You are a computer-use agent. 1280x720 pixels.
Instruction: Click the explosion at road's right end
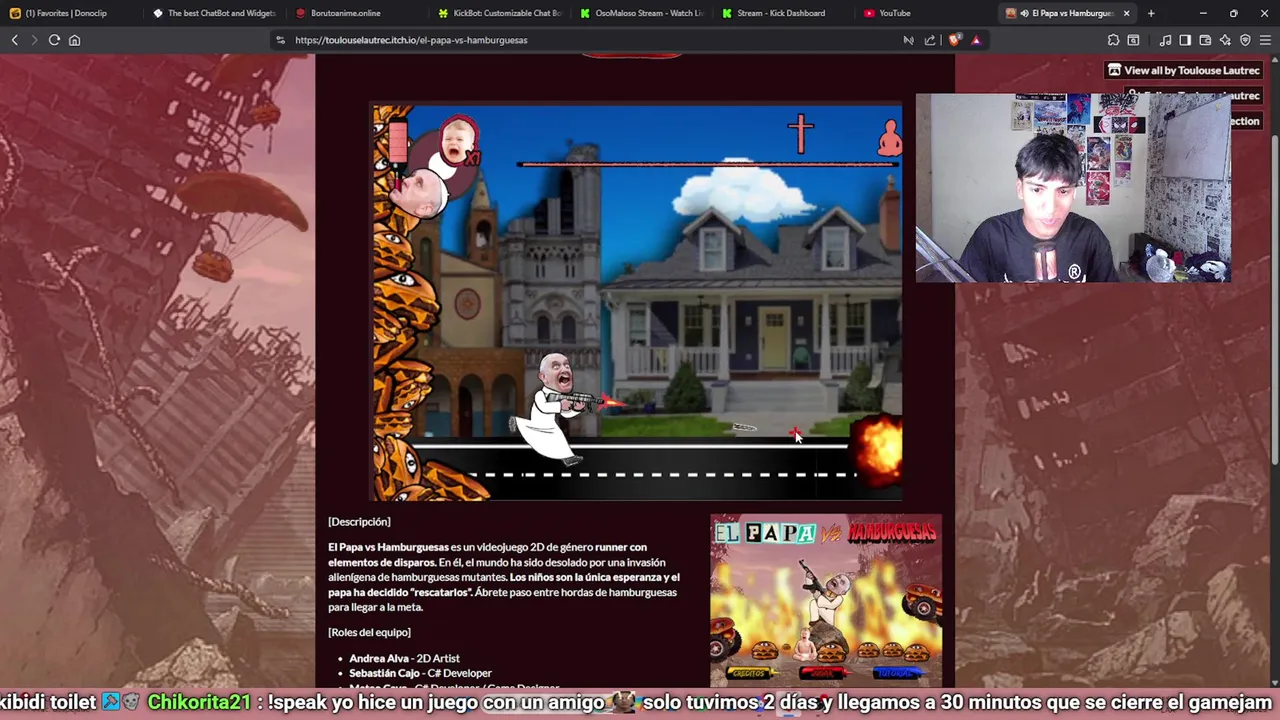coord(877,450)
